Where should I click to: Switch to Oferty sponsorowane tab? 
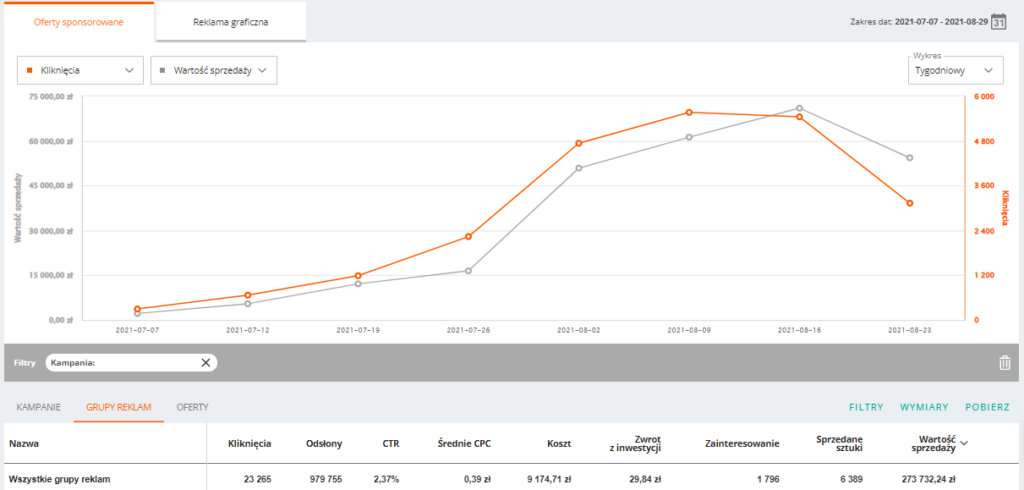coord(79,22)
